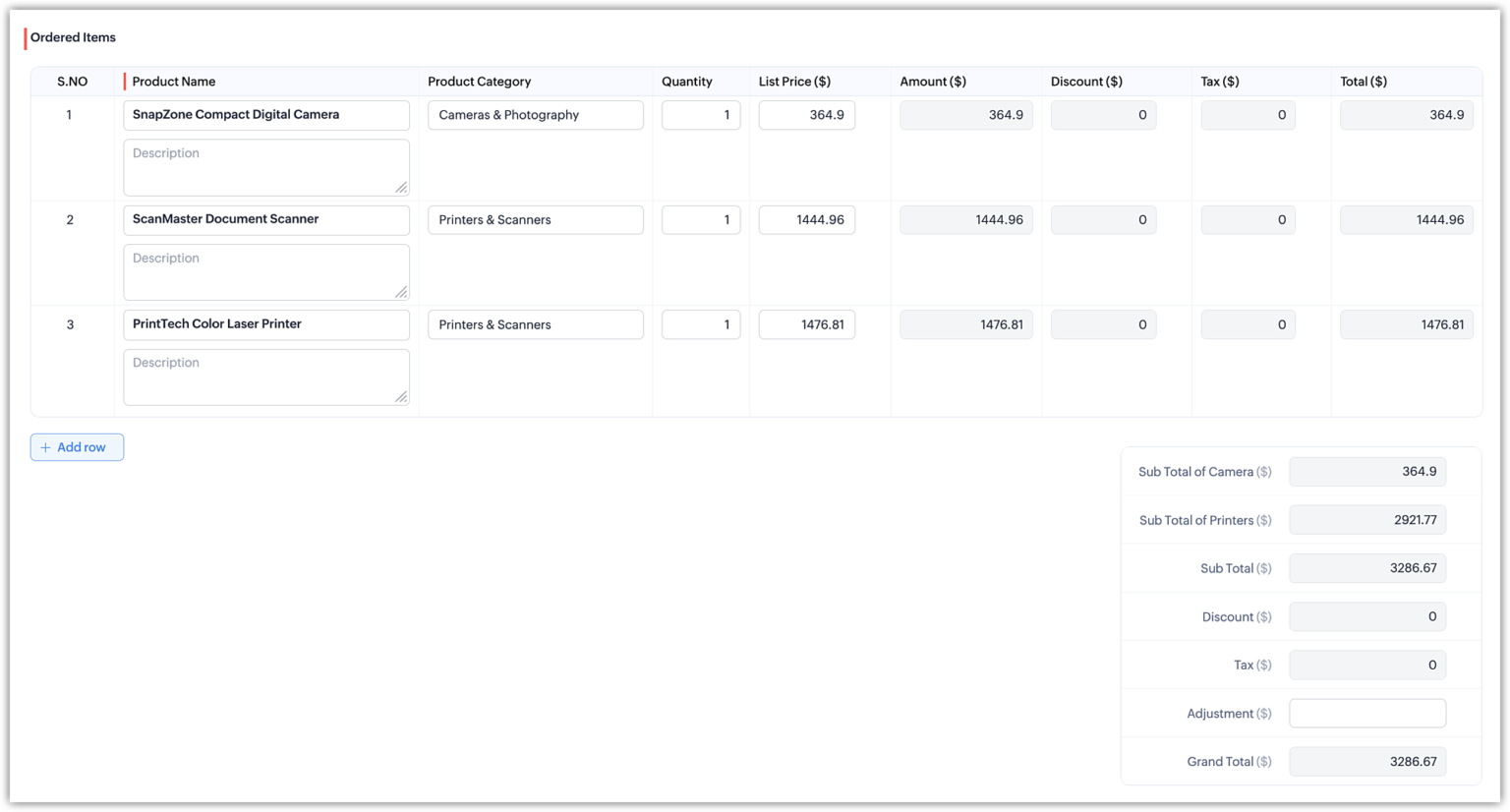Click the List Price field showing 1476.81

806,324
